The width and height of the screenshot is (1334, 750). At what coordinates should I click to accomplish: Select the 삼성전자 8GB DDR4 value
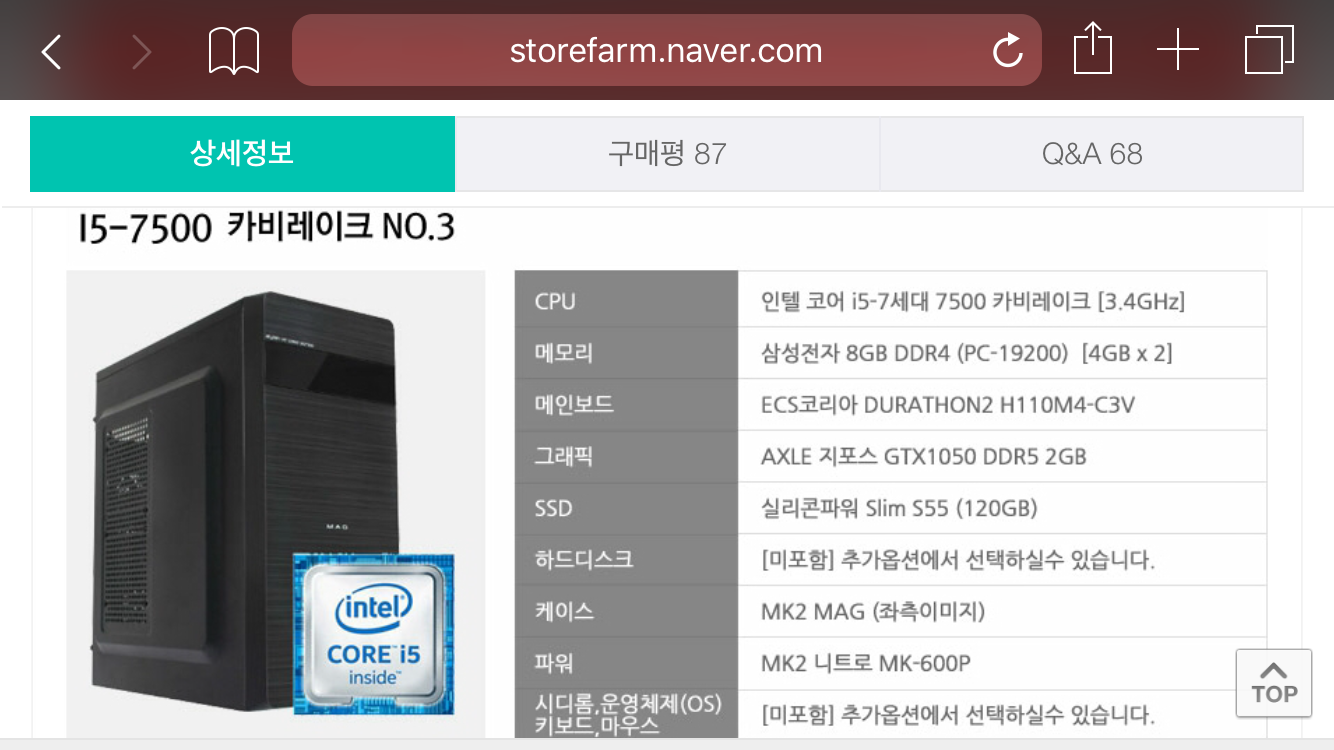tap(967, 352)
